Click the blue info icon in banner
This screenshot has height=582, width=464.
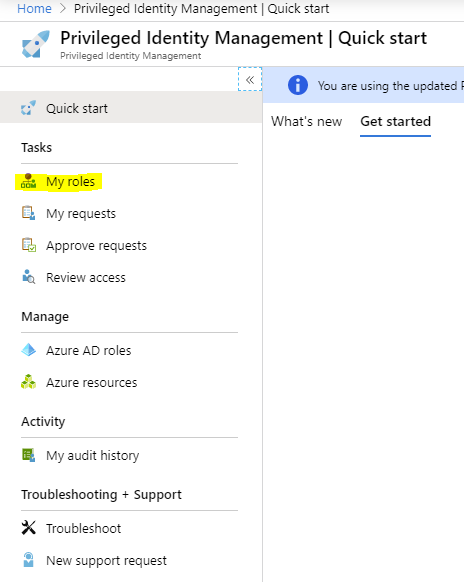298,85
